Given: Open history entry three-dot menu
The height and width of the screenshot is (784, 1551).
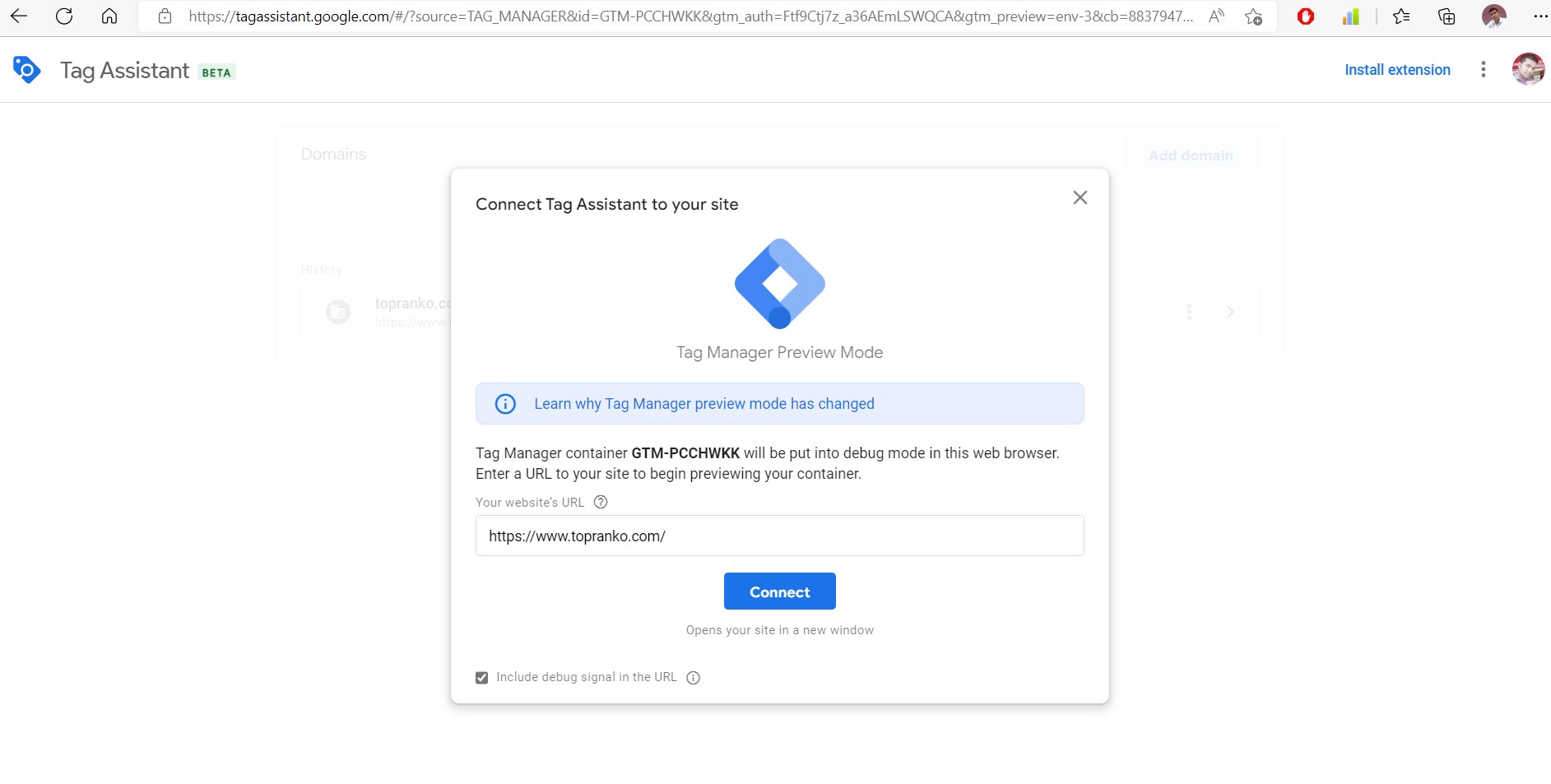Looking at the screenshot, I should [x=1189, y=312].
